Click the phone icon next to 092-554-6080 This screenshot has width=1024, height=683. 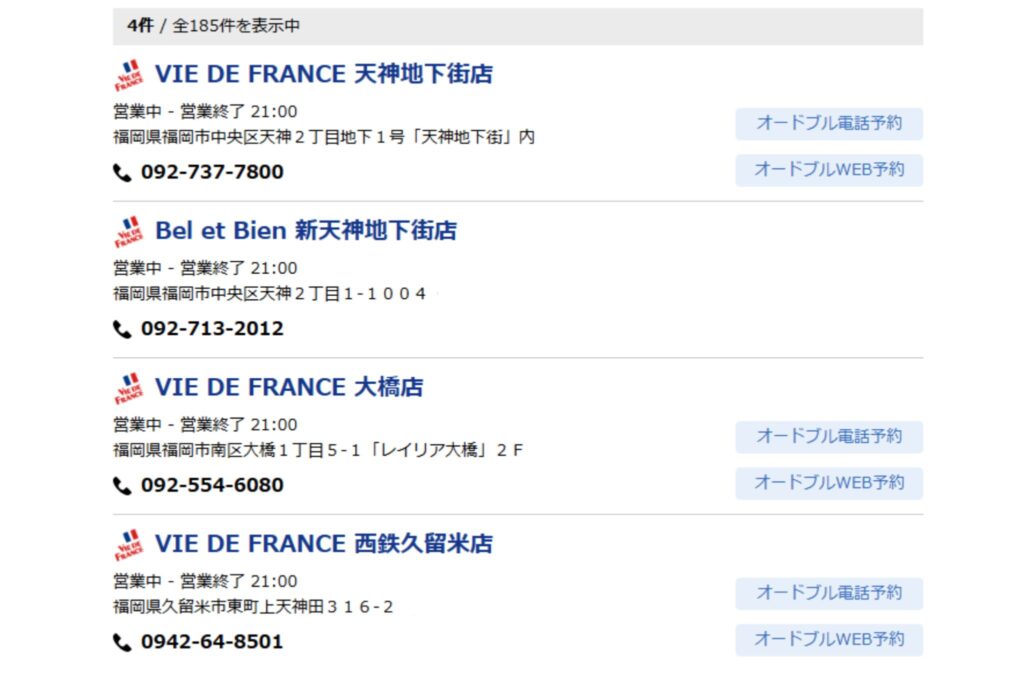(x=122, y=486)
